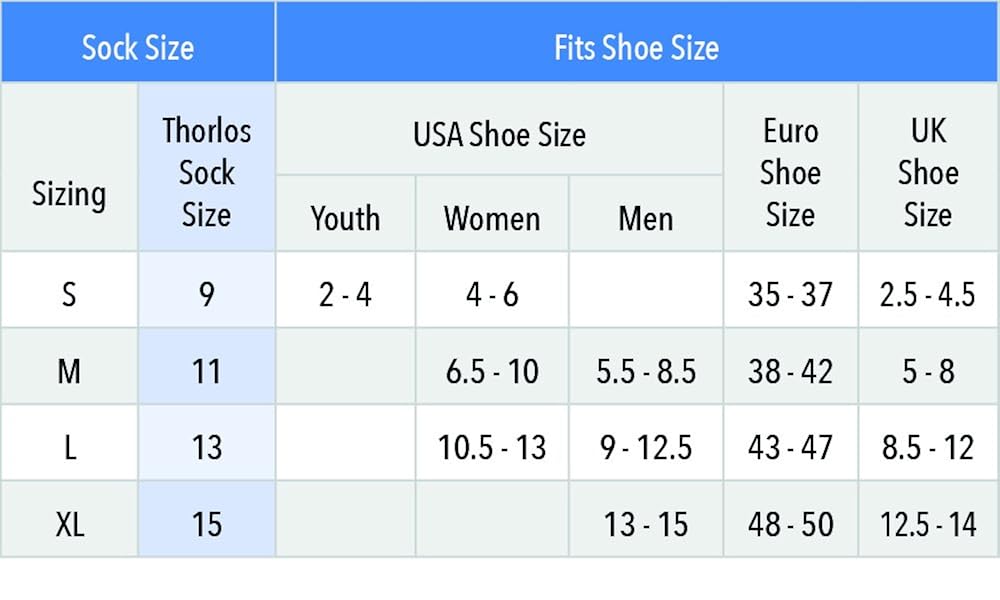Click the "Fits Shoe Size" header
This screenshot has width=1000, height=600.
(x=636, y=47)
